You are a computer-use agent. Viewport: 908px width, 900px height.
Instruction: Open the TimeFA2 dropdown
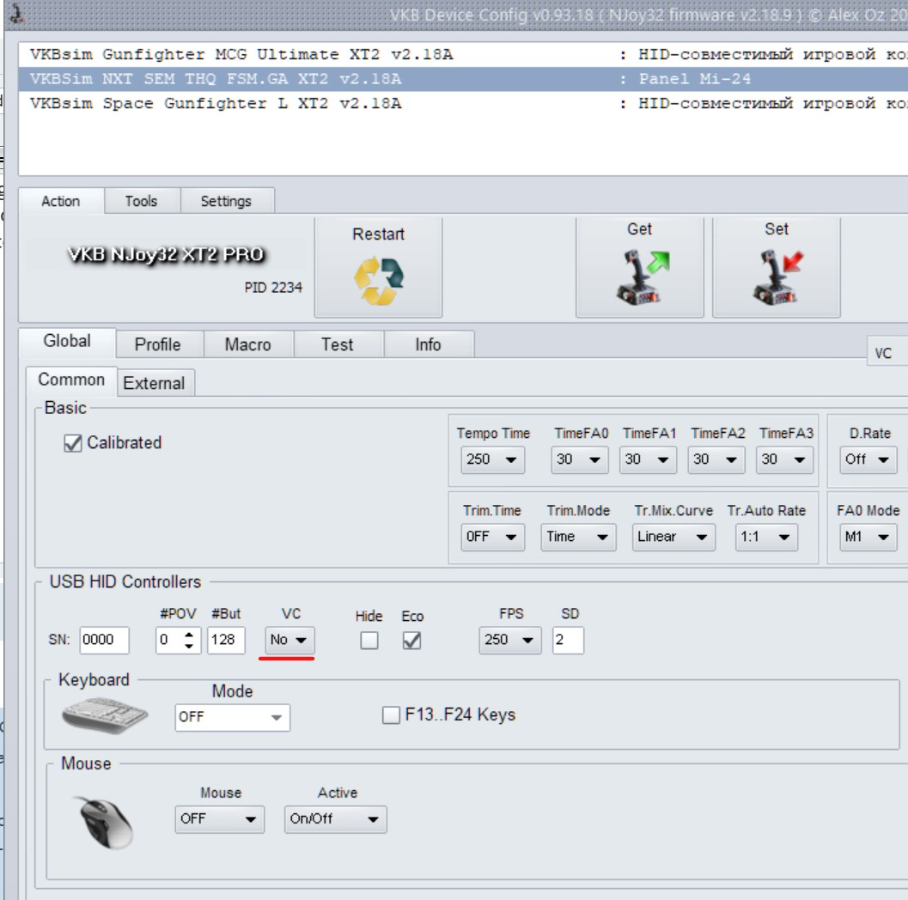(716, 460)
